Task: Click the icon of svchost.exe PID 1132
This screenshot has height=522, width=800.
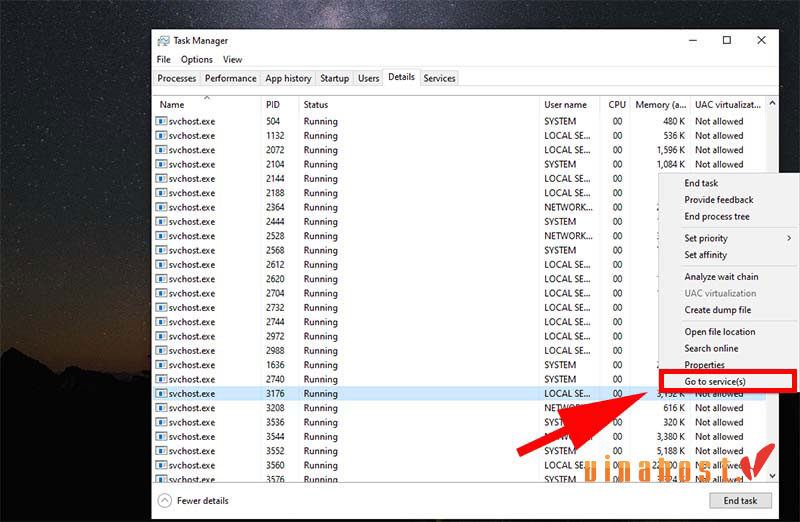Action: (161, 136)
